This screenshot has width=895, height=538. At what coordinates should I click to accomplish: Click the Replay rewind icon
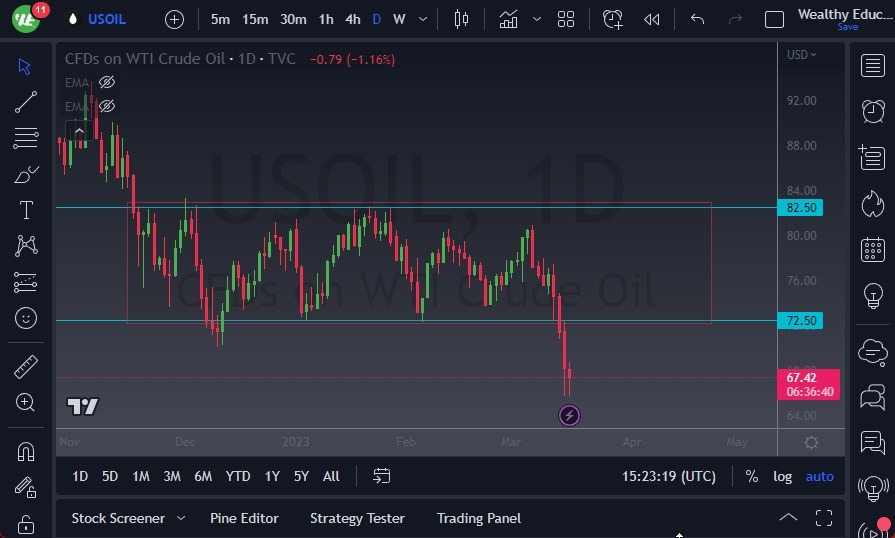(652, 19)
